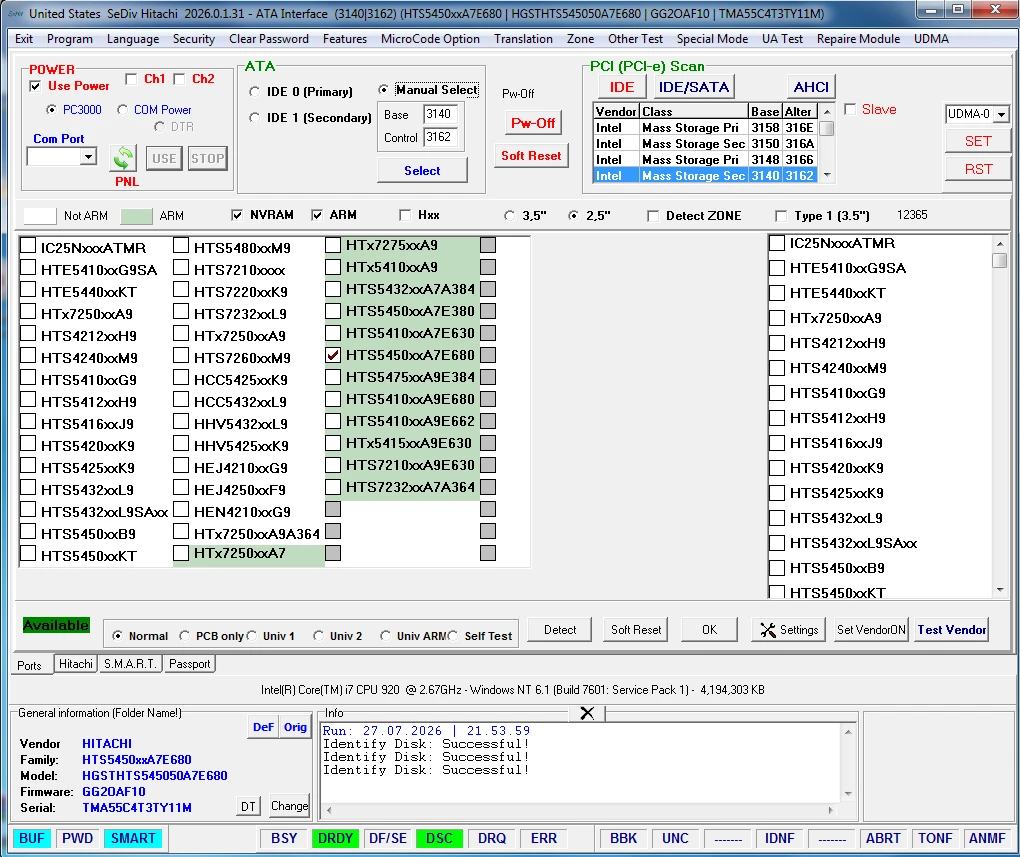Viewport: 1020px width, 857px height.
Task: Click the Not ARM white color swatch
Action: click(x=39, y=216)
